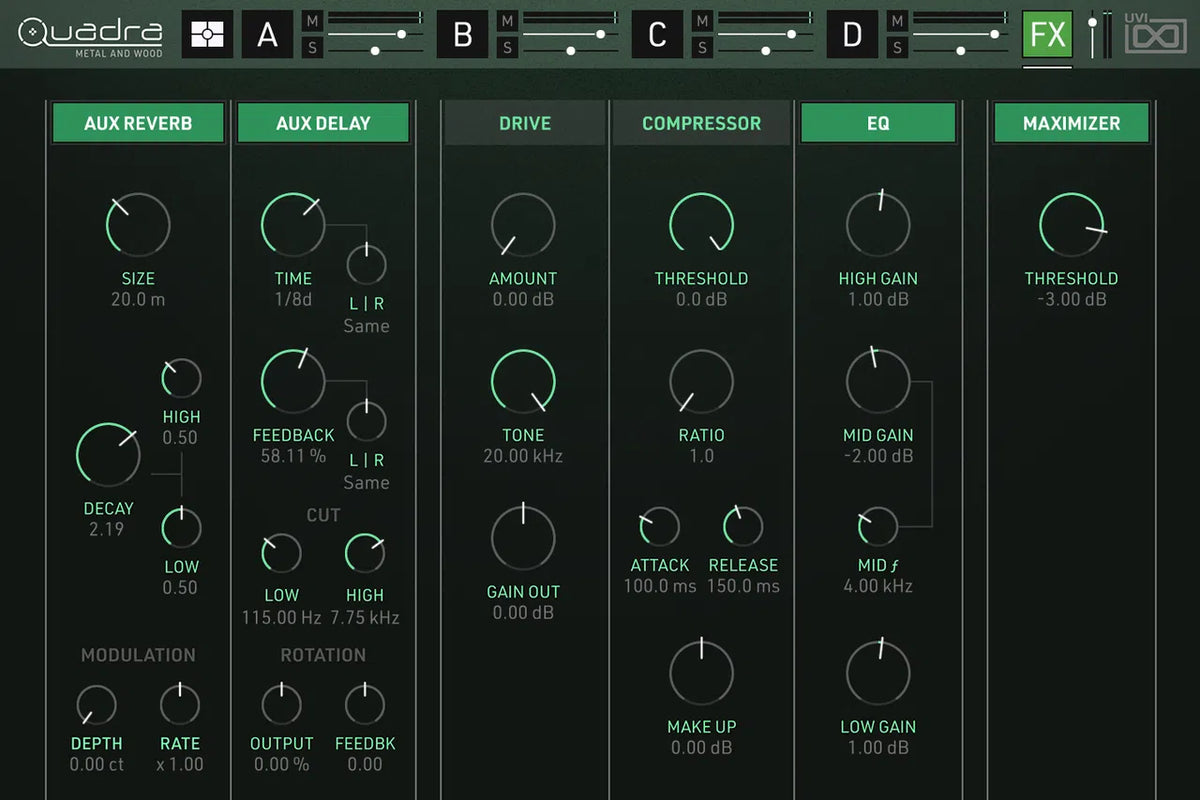Image resolution: width=1200 pixels, height=800 pixels.
Task: Toggle the Drive effect on
Action: [525, 123]
